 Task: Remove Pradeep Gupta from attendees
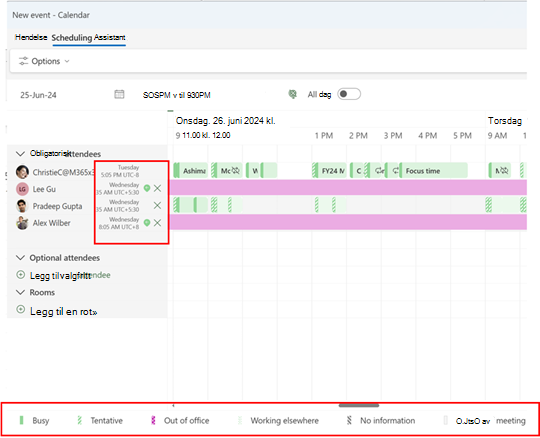(x=157, y=206)
